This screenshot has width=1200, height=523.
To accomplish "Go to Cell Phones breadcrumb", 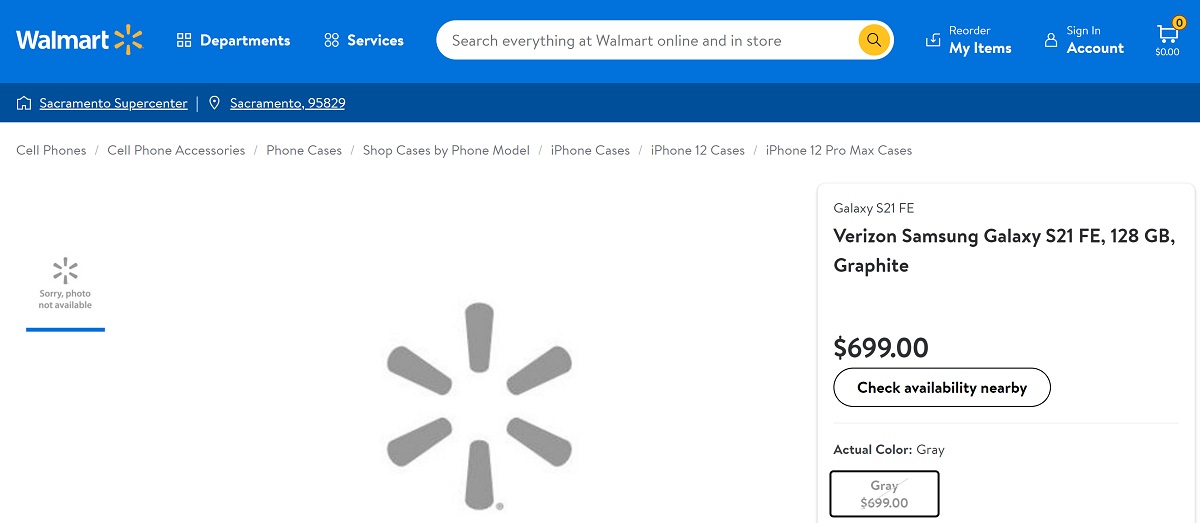I will coord(51,150).
